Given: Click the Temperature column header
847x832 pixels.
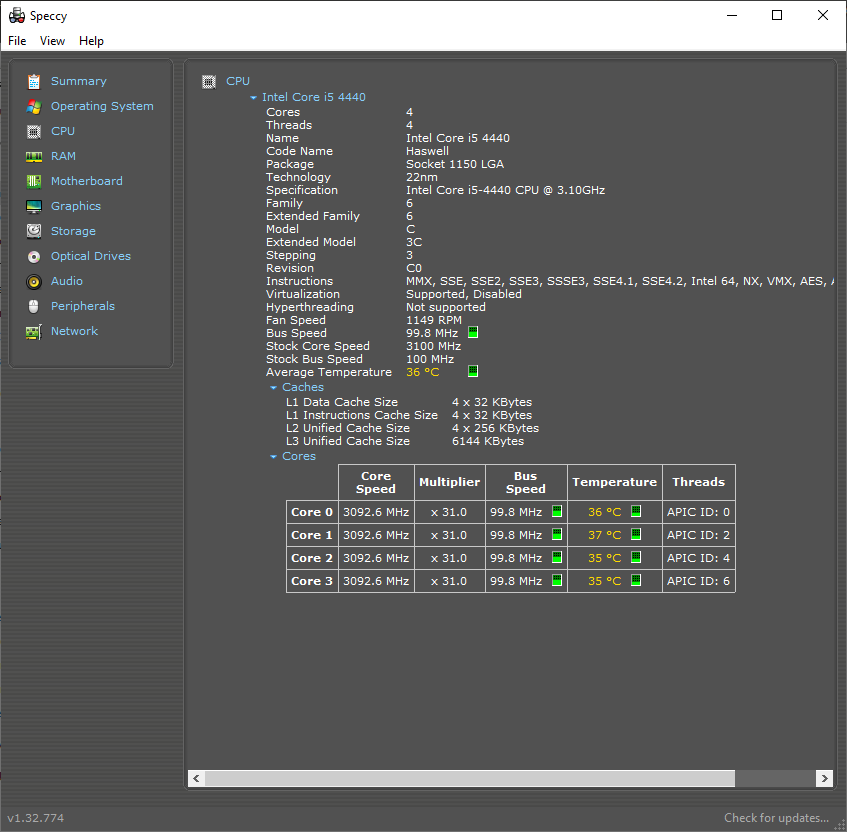Looking at the screenshot, I should [615, 482].
